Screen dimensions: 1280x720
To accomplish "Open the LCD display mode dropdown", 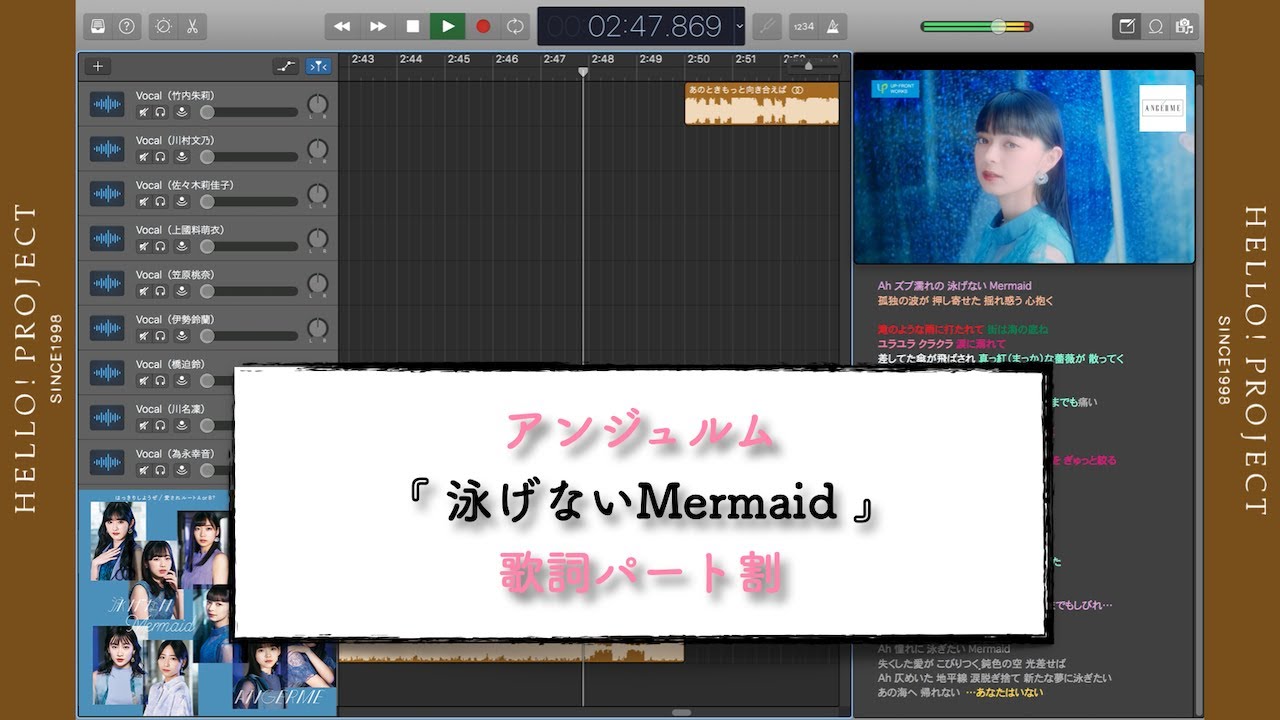I will coord(740,26).
